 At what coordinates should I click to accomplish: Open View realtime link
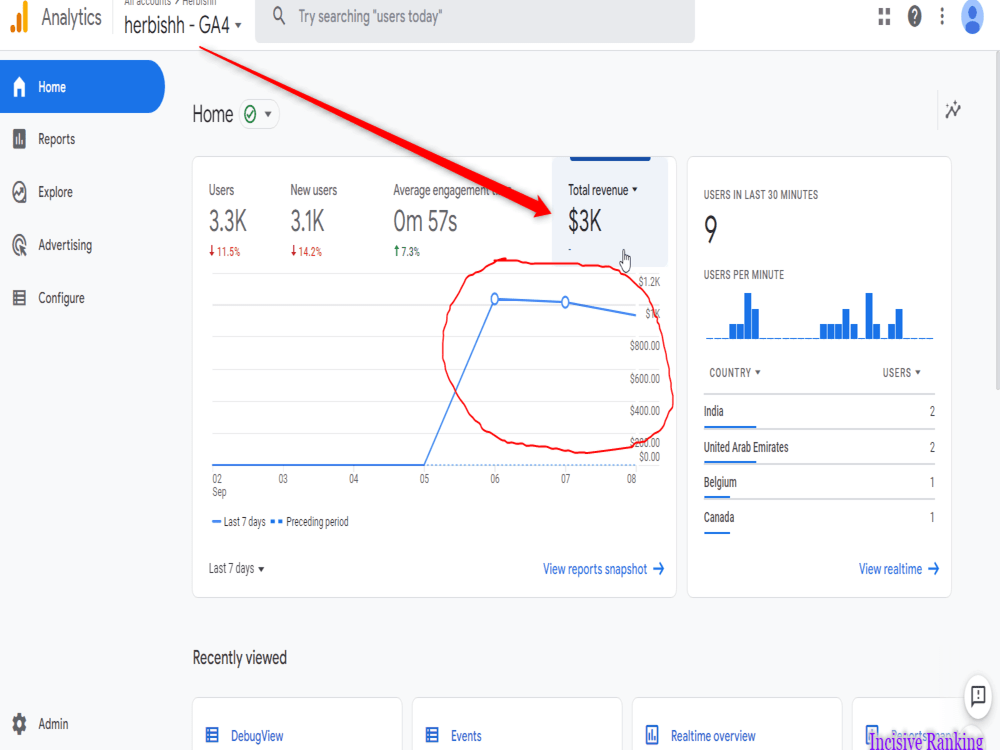pyautogui.click(x=899, y=569)
